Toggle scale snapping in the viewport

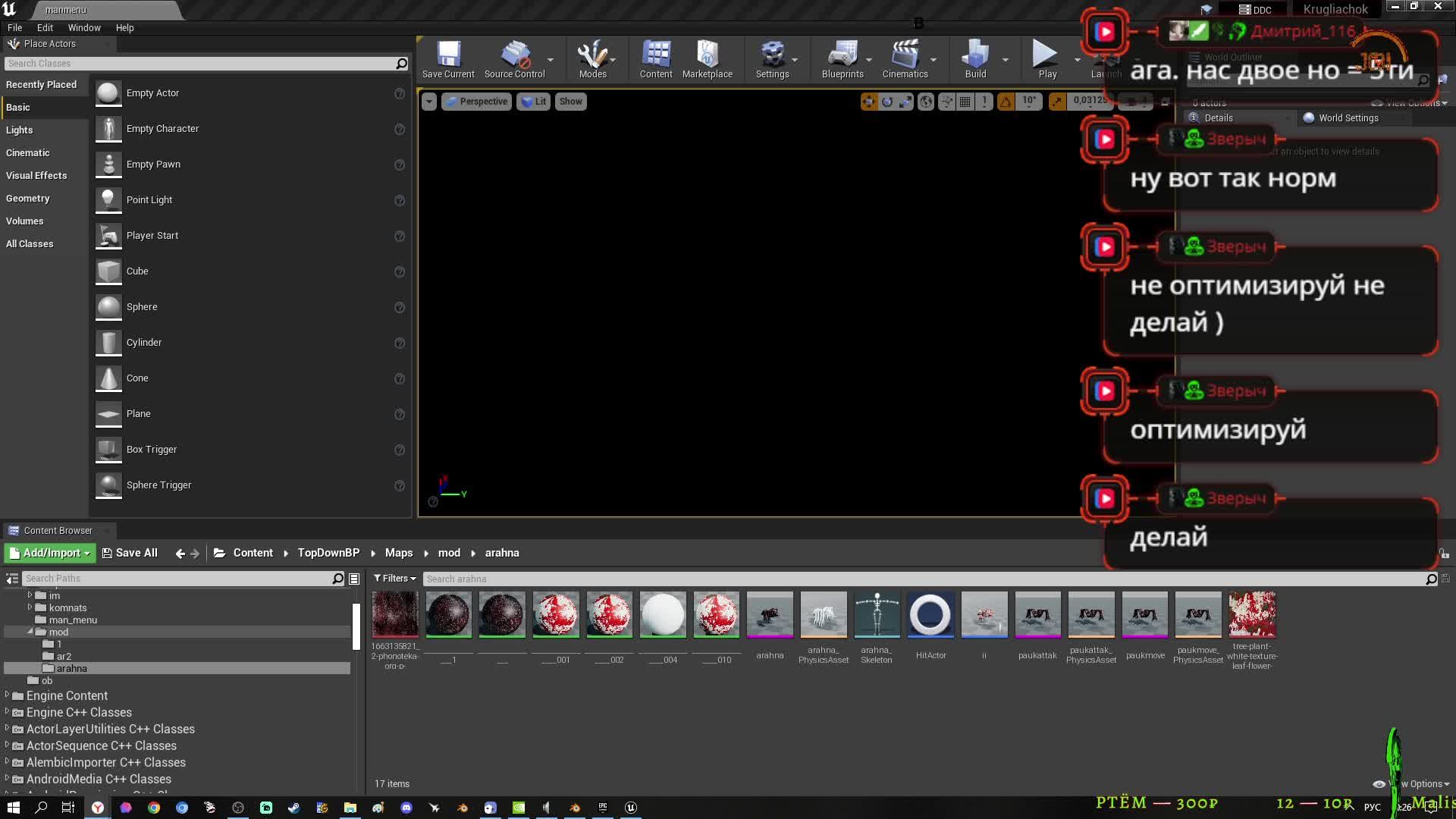coord(1056,102)
